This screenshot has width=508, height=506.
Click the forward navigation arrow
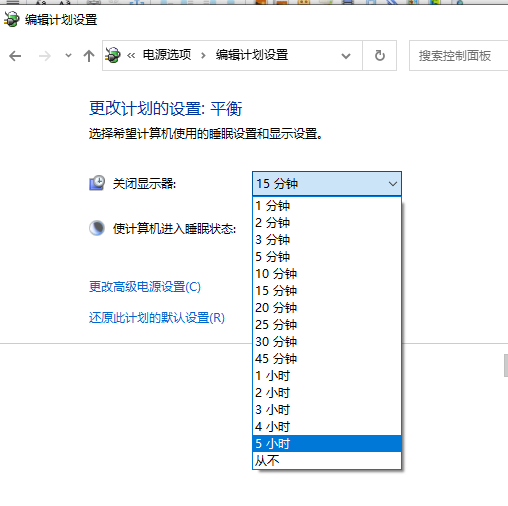tap(45, 56)
